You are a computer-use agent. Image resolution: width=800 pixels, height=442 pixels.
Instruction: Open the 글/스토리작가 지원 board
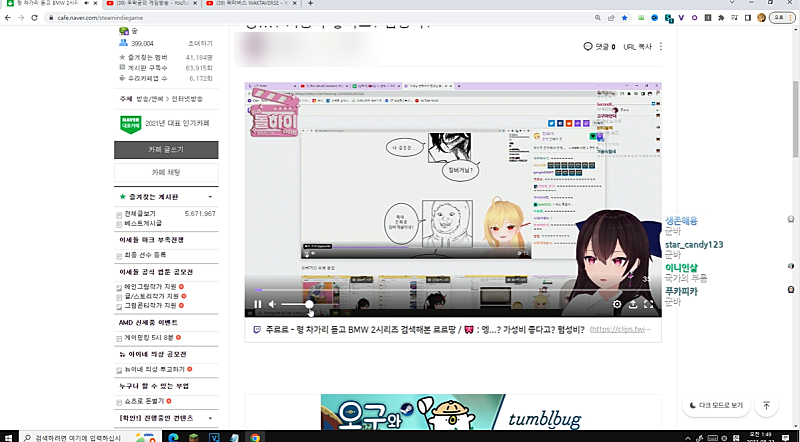(152, 296)
